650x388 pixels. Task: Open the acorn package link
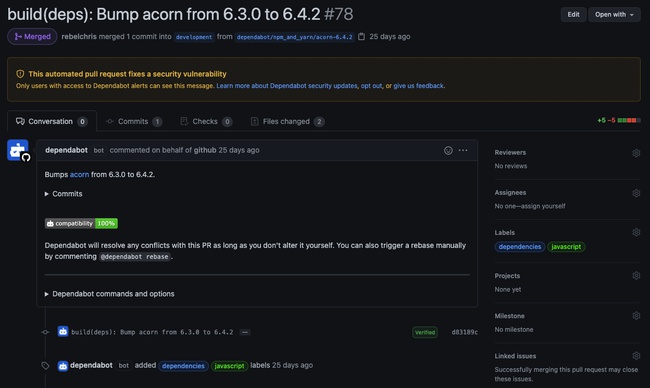79,175
